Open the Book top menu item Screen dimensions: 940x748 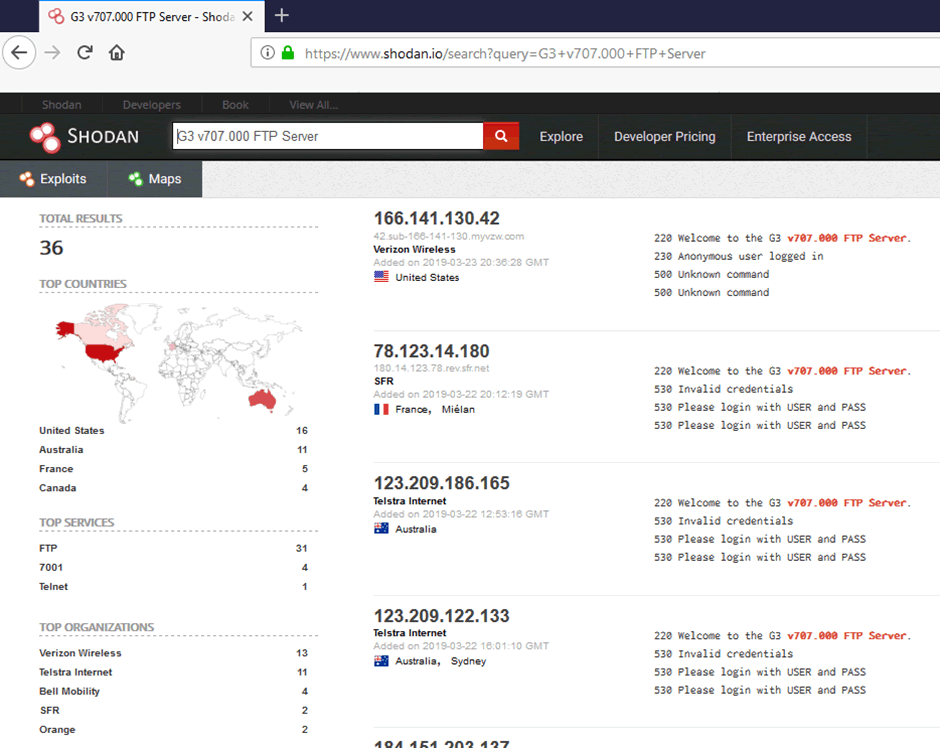click(235, 105)
